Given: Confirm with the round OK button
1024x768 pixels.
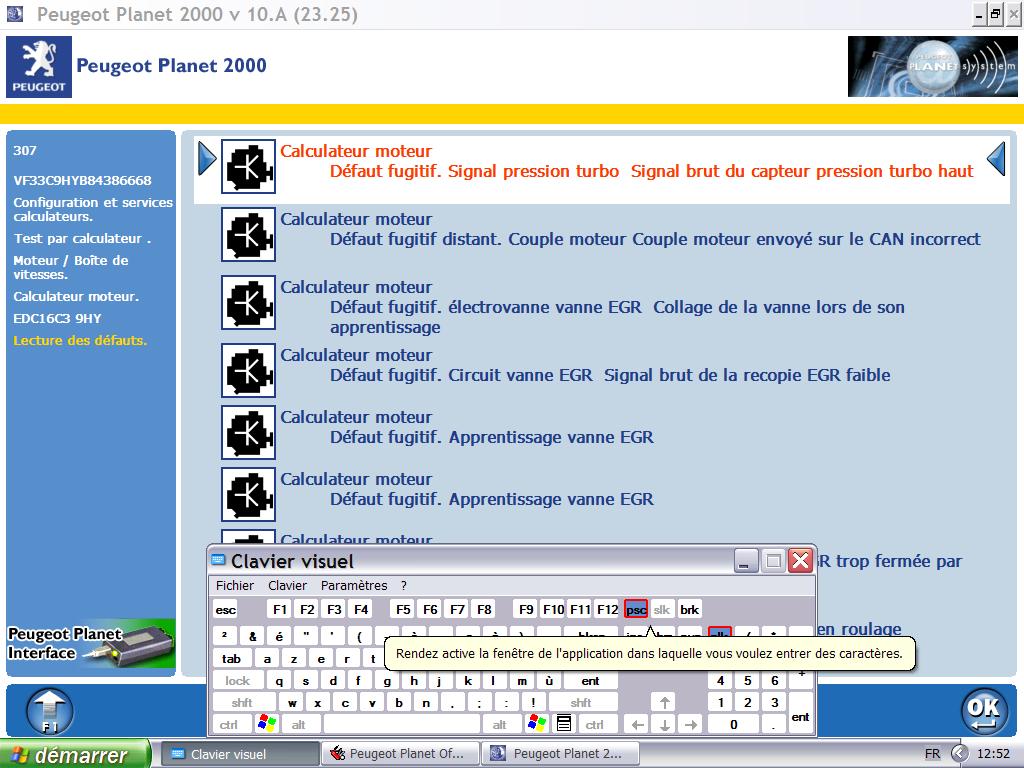Looking at the screenshot, I should 984,711.
